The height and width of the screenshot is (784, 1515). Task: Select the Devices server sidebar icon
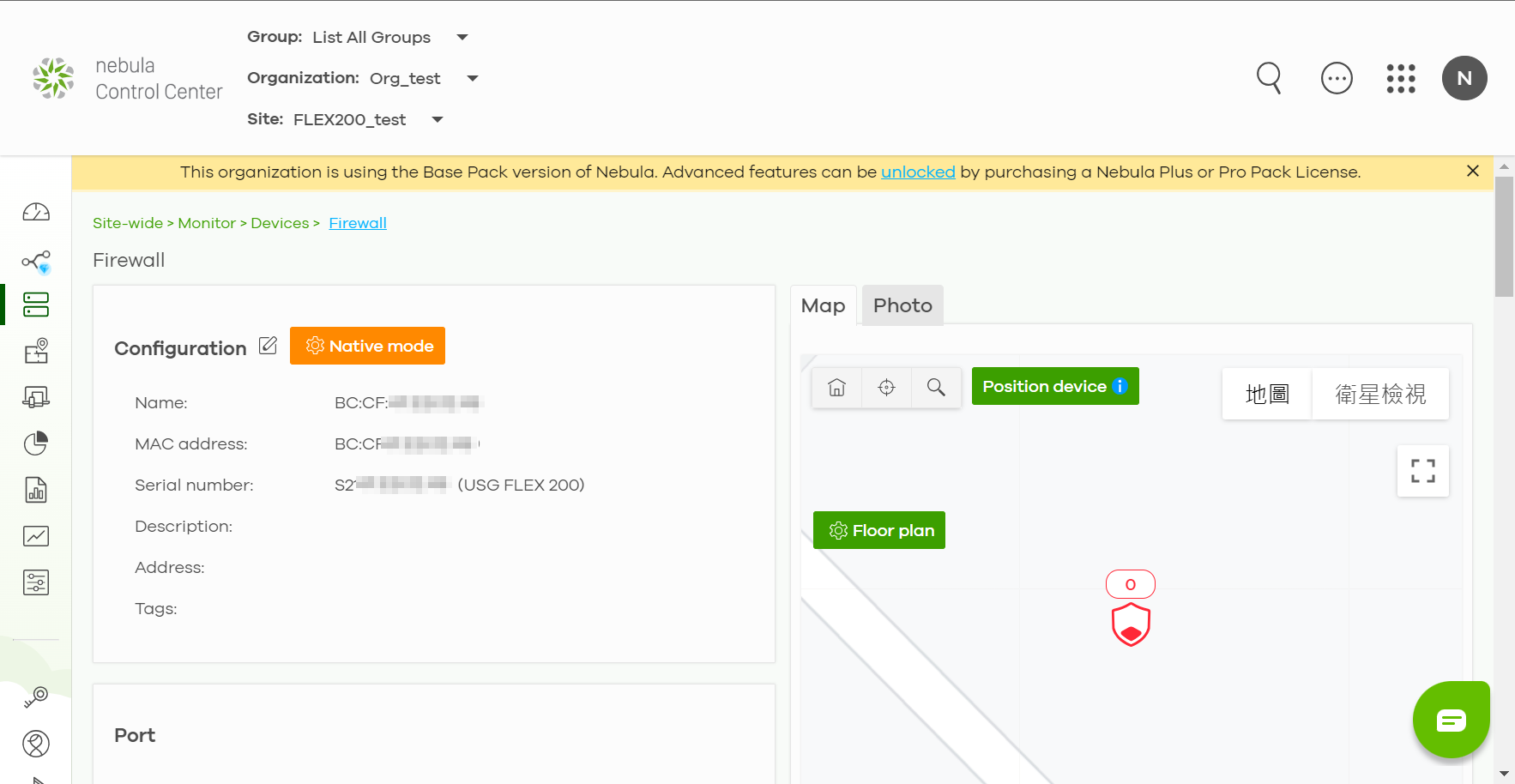(x=36, y=305)
